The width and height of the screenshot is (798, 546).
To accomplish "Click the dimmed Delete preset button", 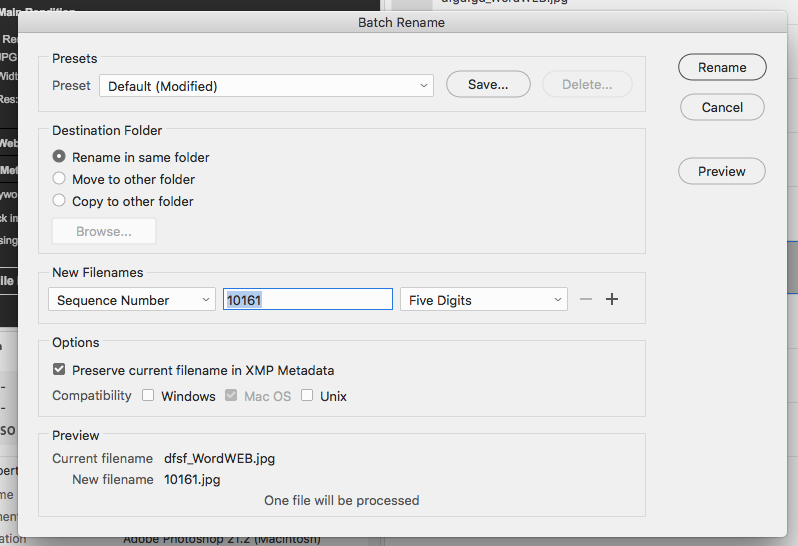I will [x=587, y=84].
